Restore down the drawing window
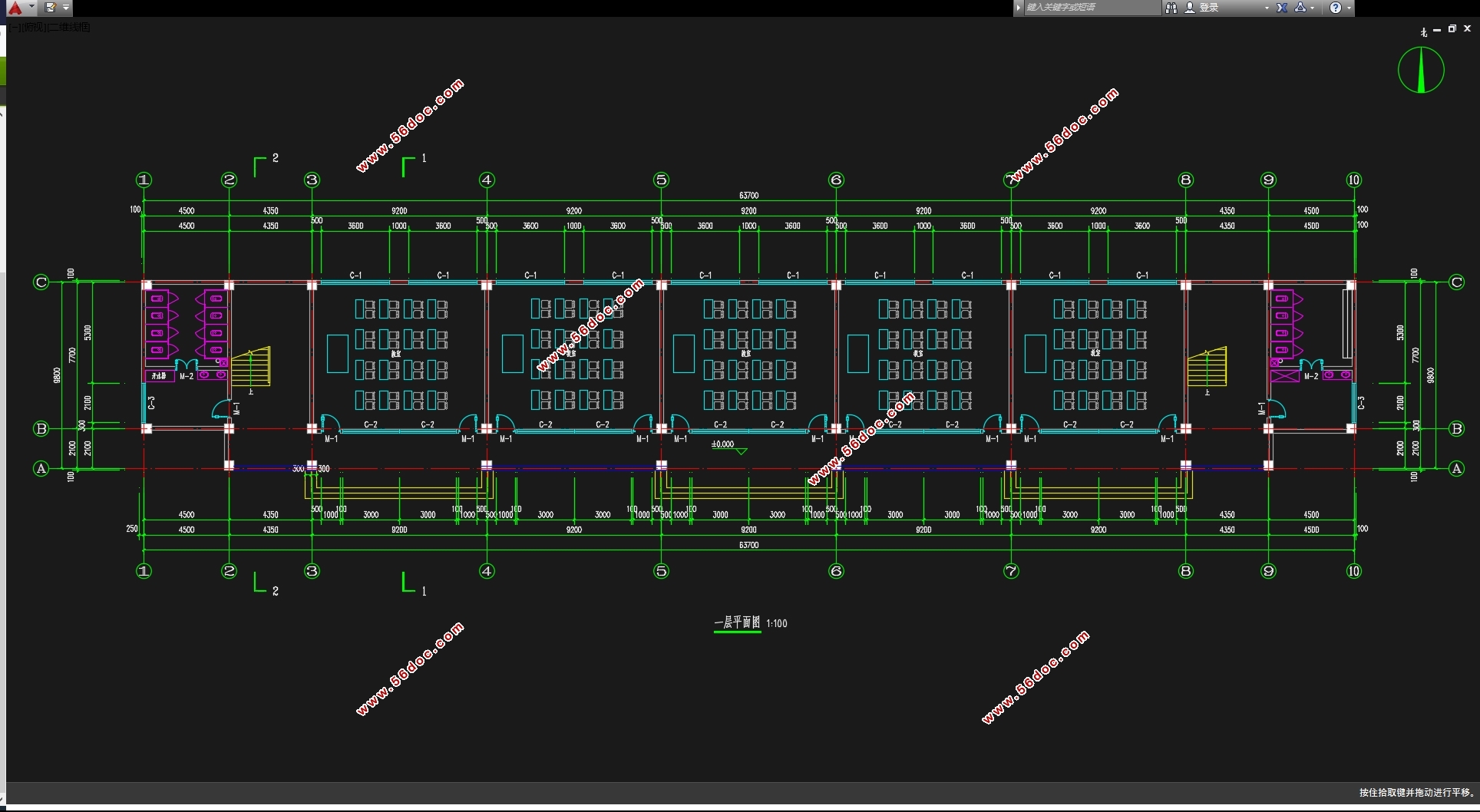The height and width of the screenshot is (812, 1480). pyautogui.click(x=1452, y=29)
